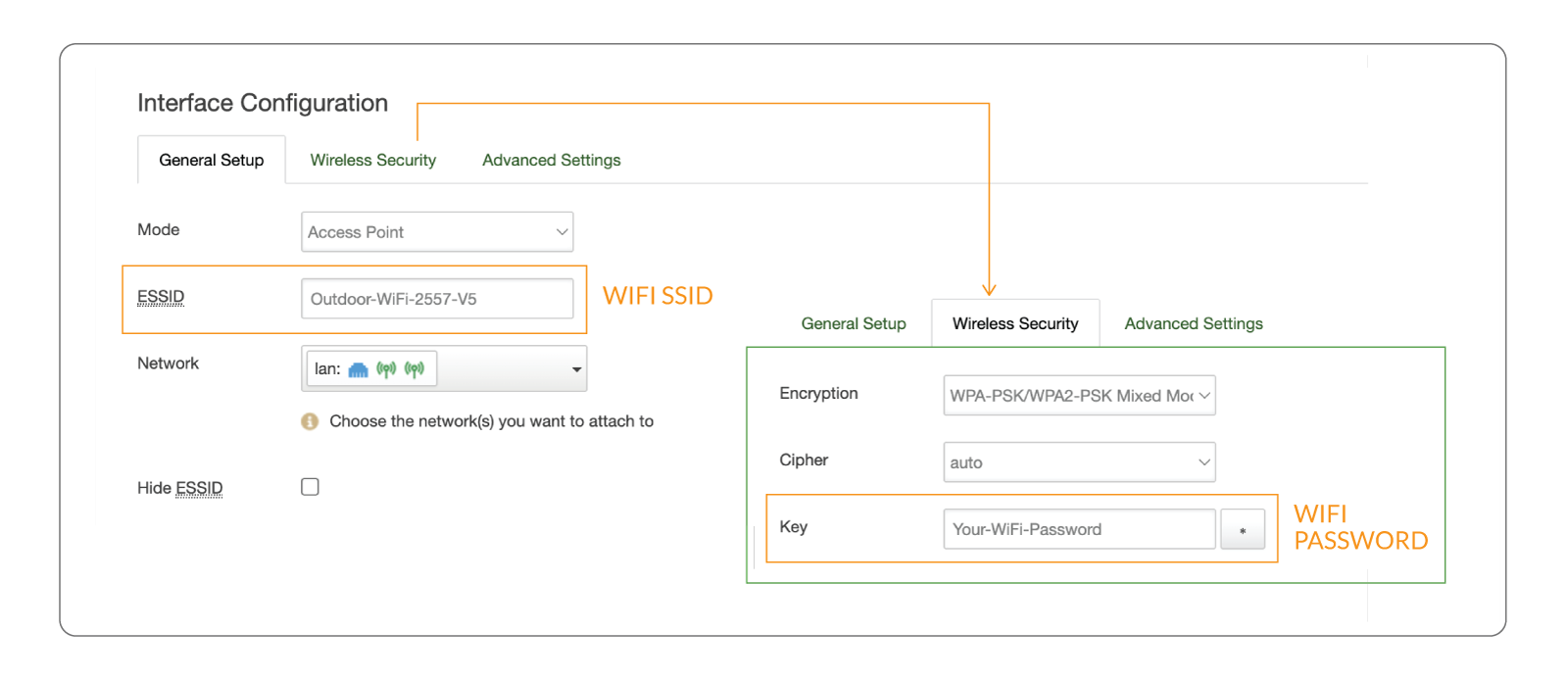Enable the Hide ESSID checkbox
Screen dimensions: 1568x680
[310, 487]
